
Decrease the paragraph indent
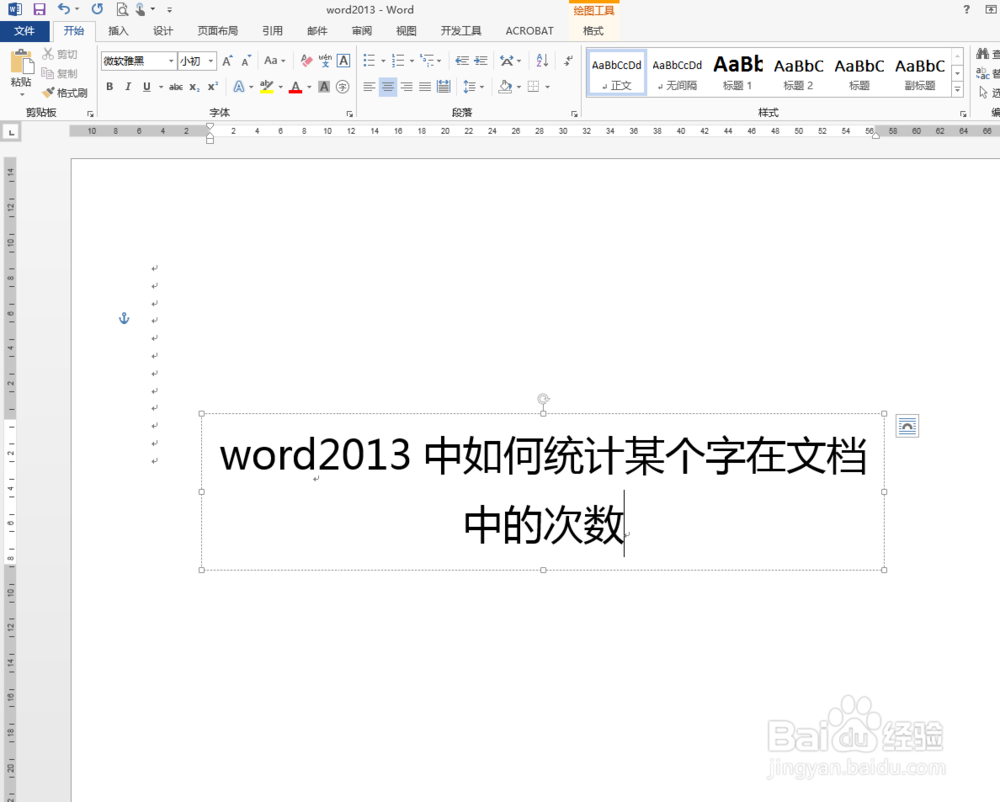(x=462, y=61)
